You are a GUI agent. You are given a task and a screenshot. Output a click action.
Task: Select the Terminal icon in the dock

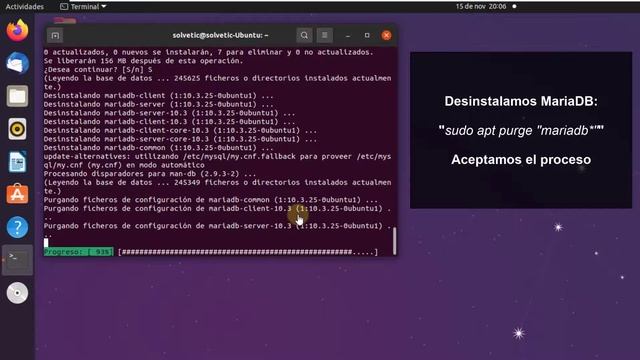point(17,260)
